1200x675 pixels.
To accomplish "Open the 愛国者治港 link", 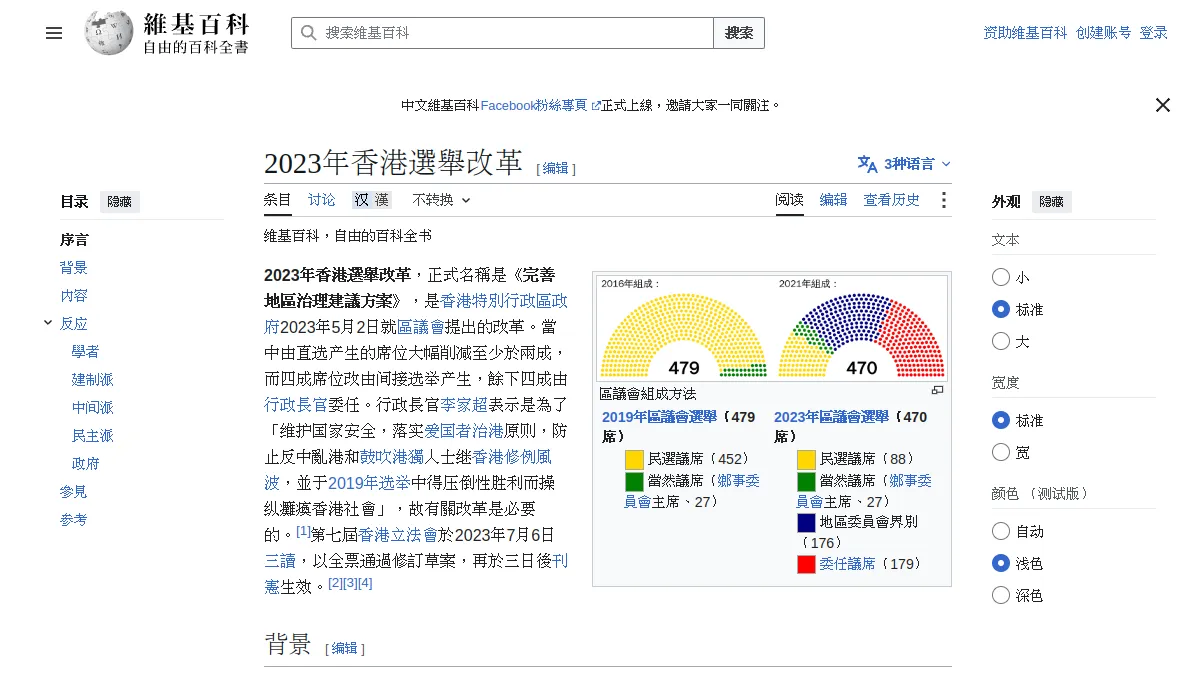I will (x=462, y=431).
